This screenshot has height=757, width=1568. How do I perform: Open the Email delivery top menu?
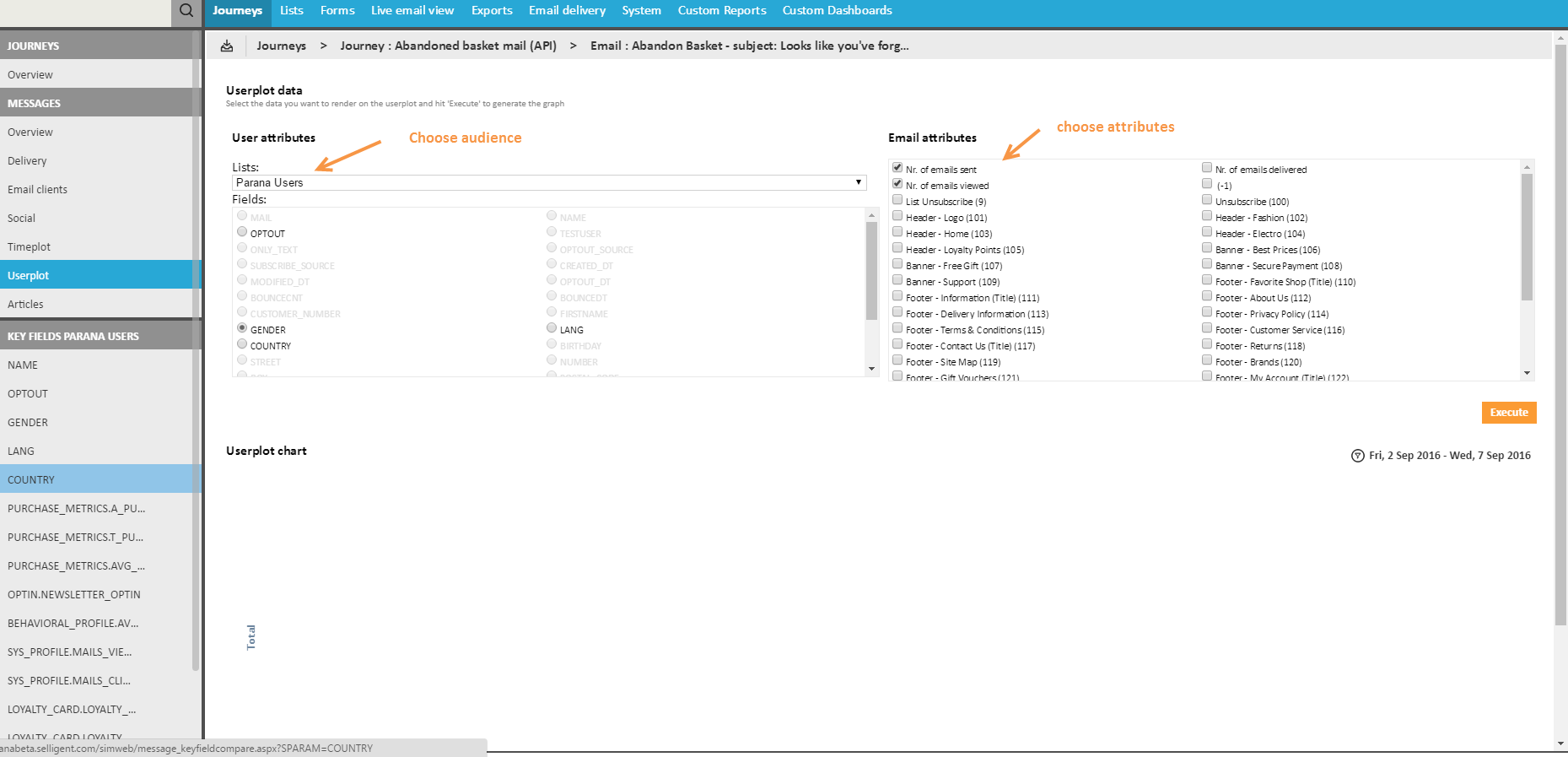567,11
